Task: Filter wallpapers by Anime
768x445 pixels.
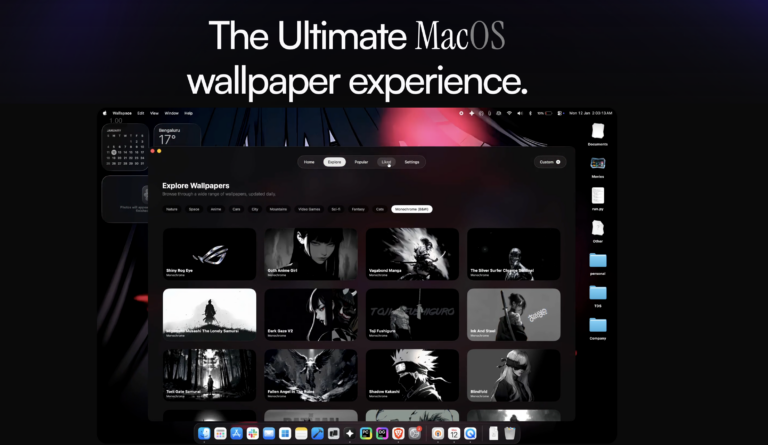Action: 216,209
